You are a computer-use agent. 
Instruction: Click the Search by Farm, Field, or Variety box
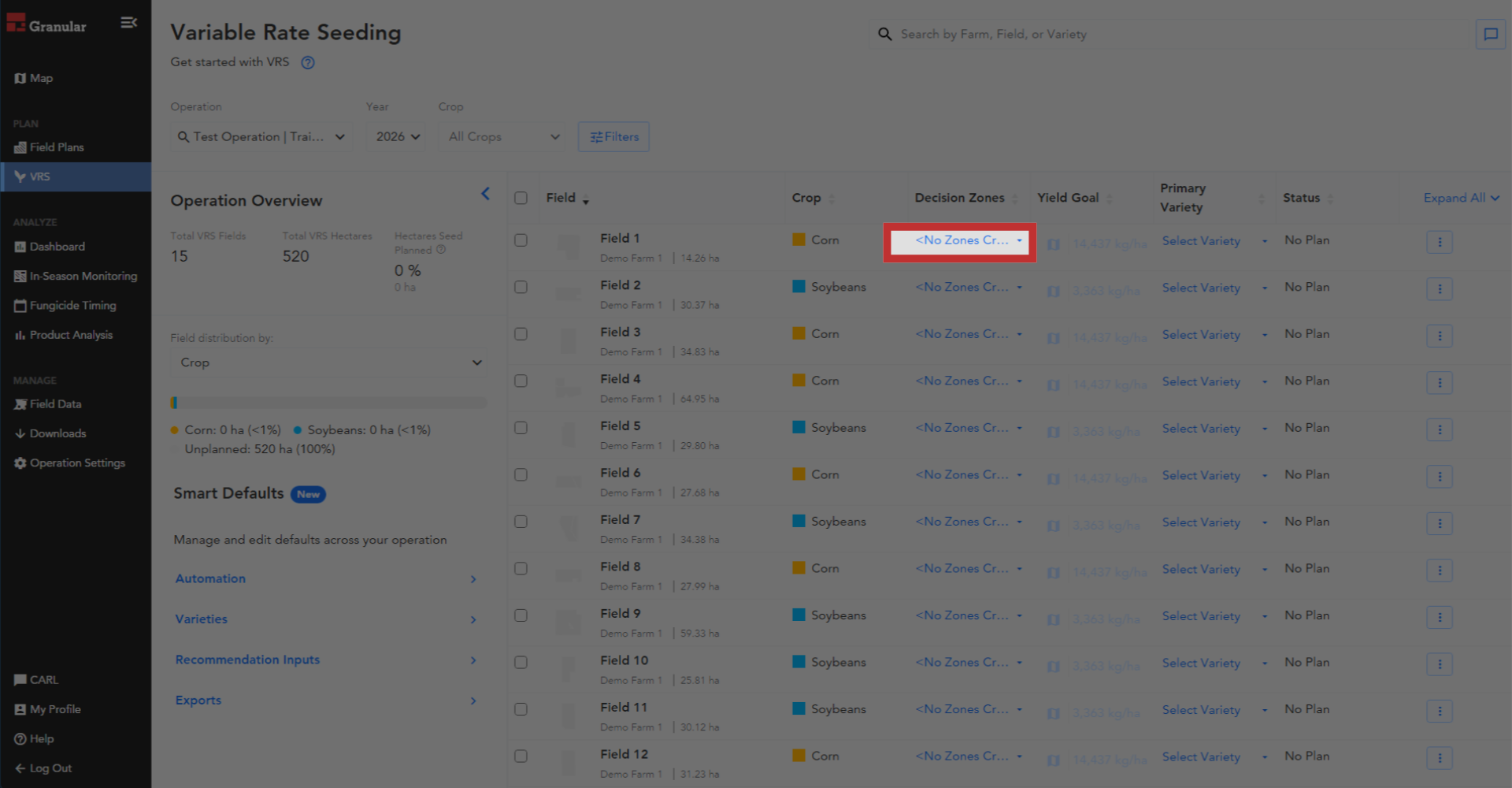[1169, 35]
